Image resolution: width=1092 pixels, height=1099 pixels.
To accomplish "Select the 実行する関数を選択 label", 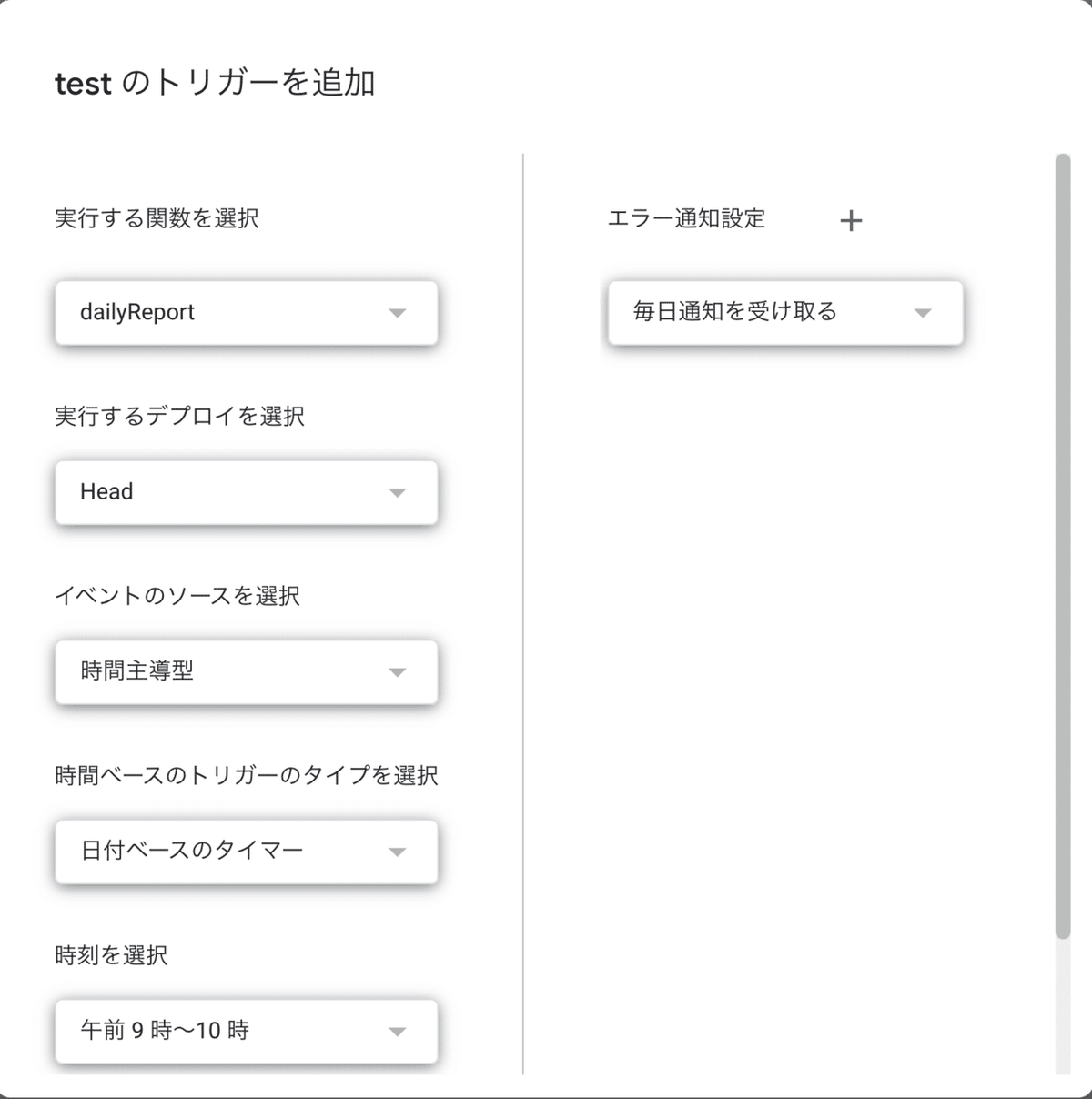I will tap(155, 217).
